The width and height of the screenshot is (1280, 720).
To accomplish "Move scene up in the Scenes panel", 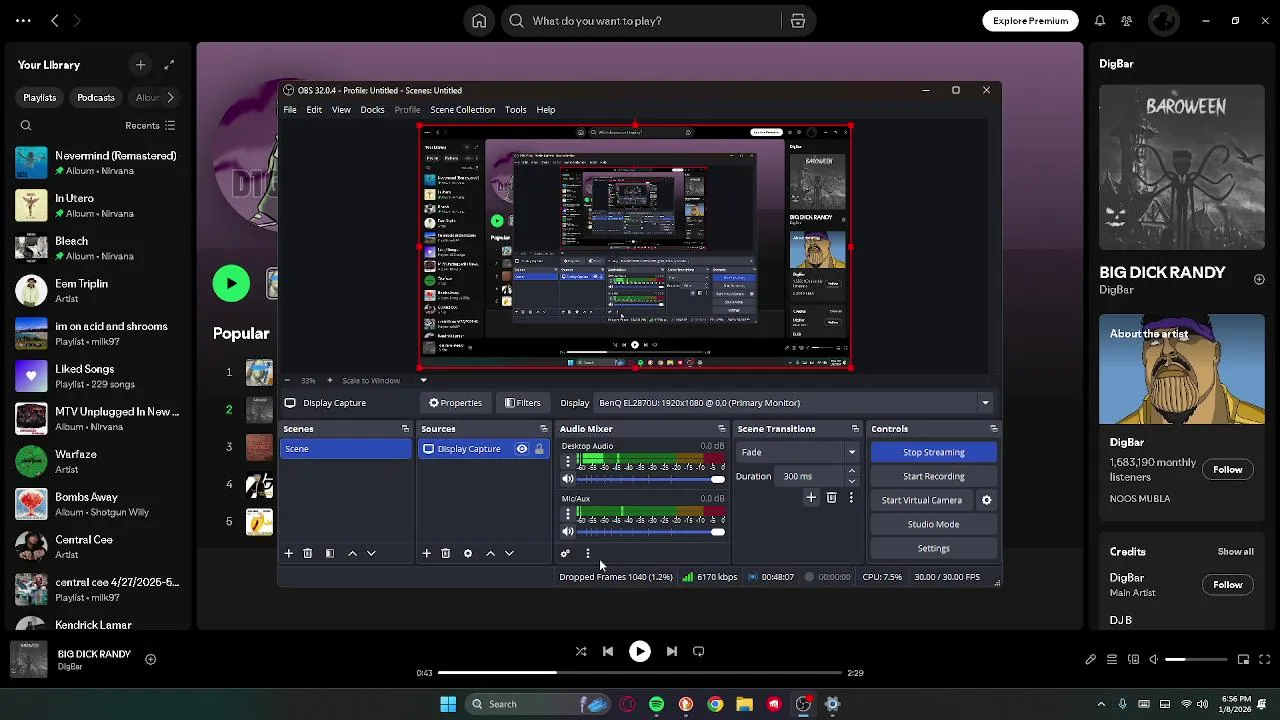I will tap(352, 553).
